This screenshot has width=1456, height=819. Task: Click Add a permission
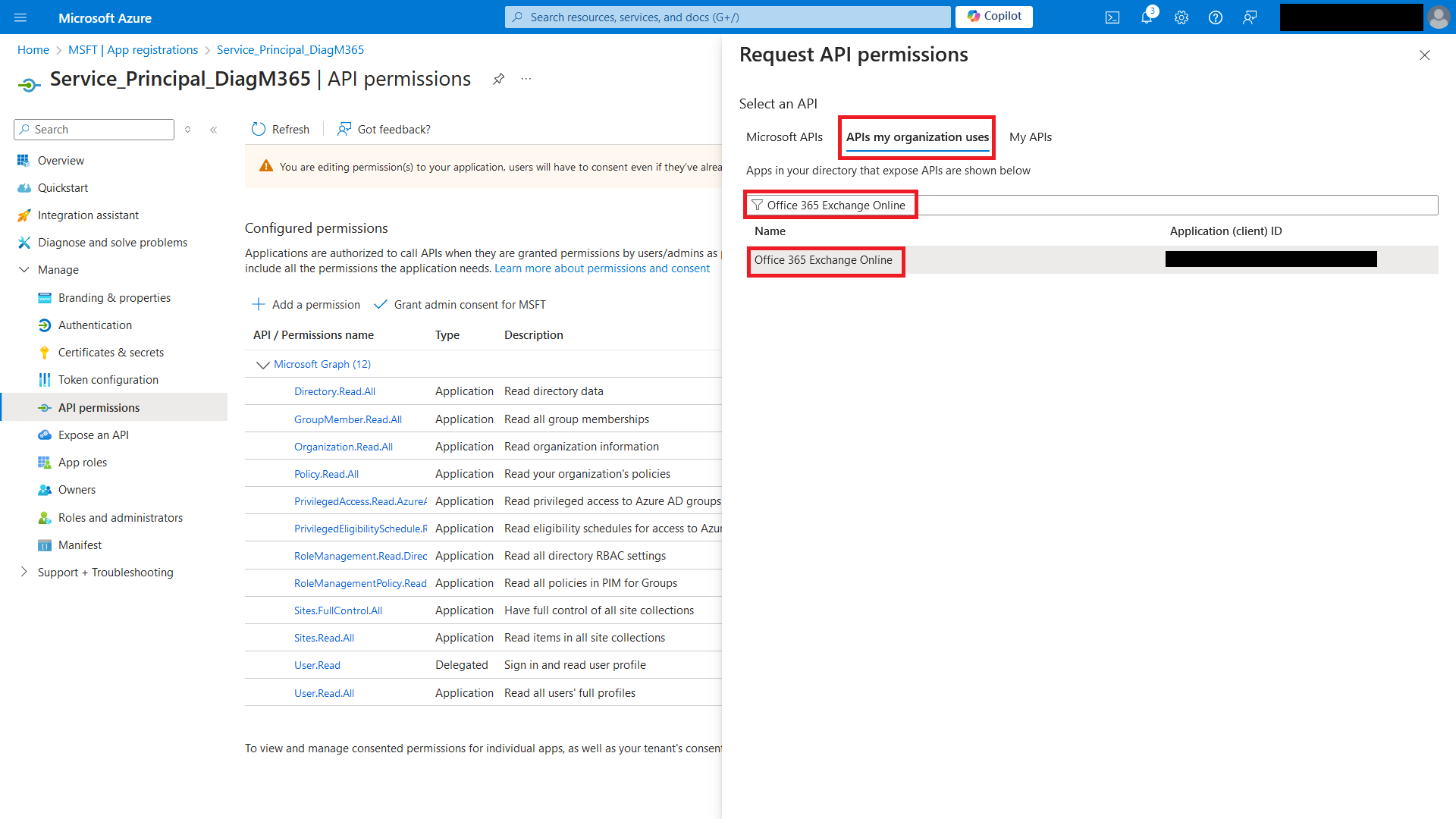tap(306, 305)
